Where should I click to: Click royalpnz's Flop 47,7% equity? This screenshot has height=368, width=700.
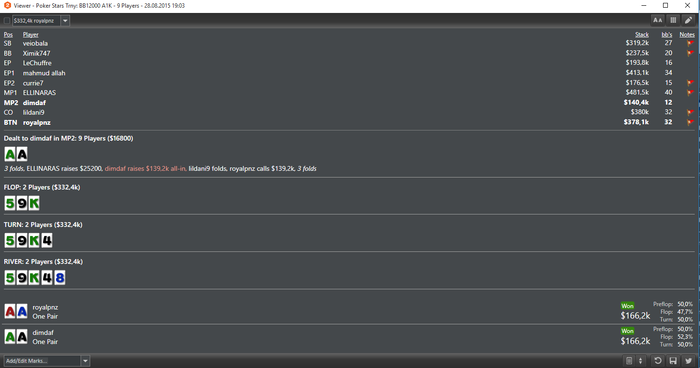(x=676, y=312)
